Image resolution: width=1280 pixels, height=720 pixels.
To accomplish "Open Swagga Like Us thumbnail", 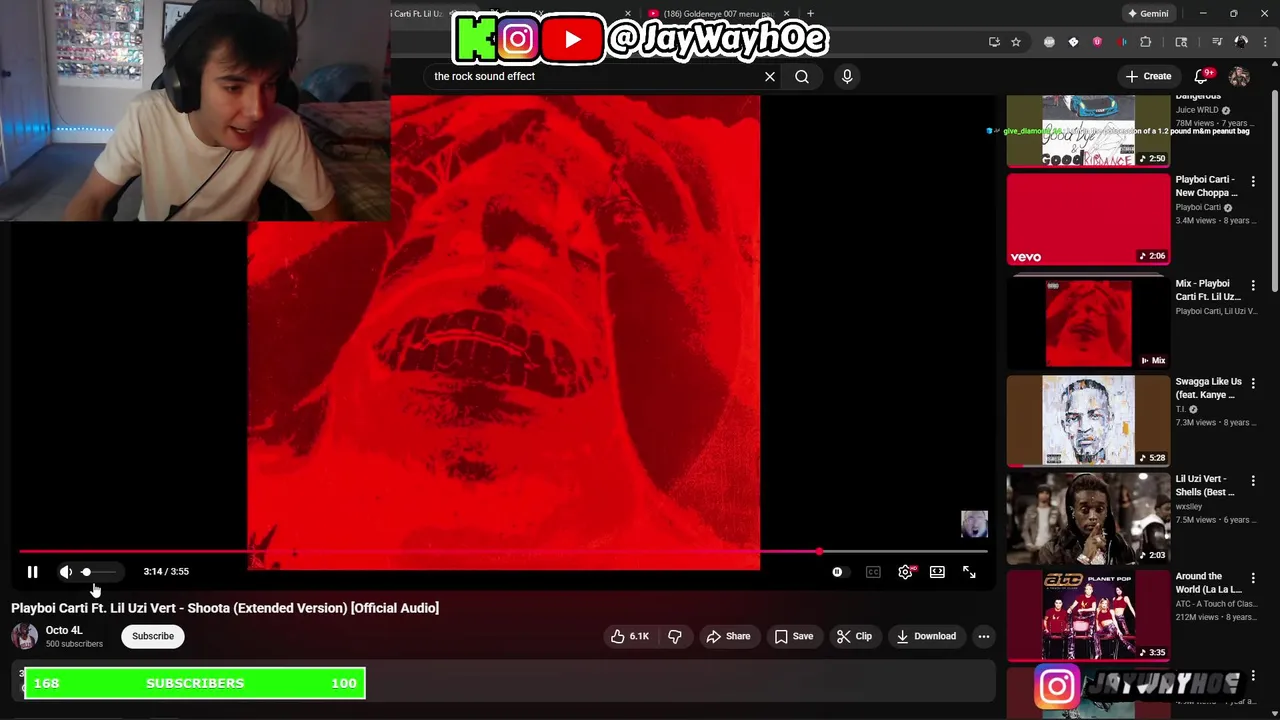I will point(1088,420).
